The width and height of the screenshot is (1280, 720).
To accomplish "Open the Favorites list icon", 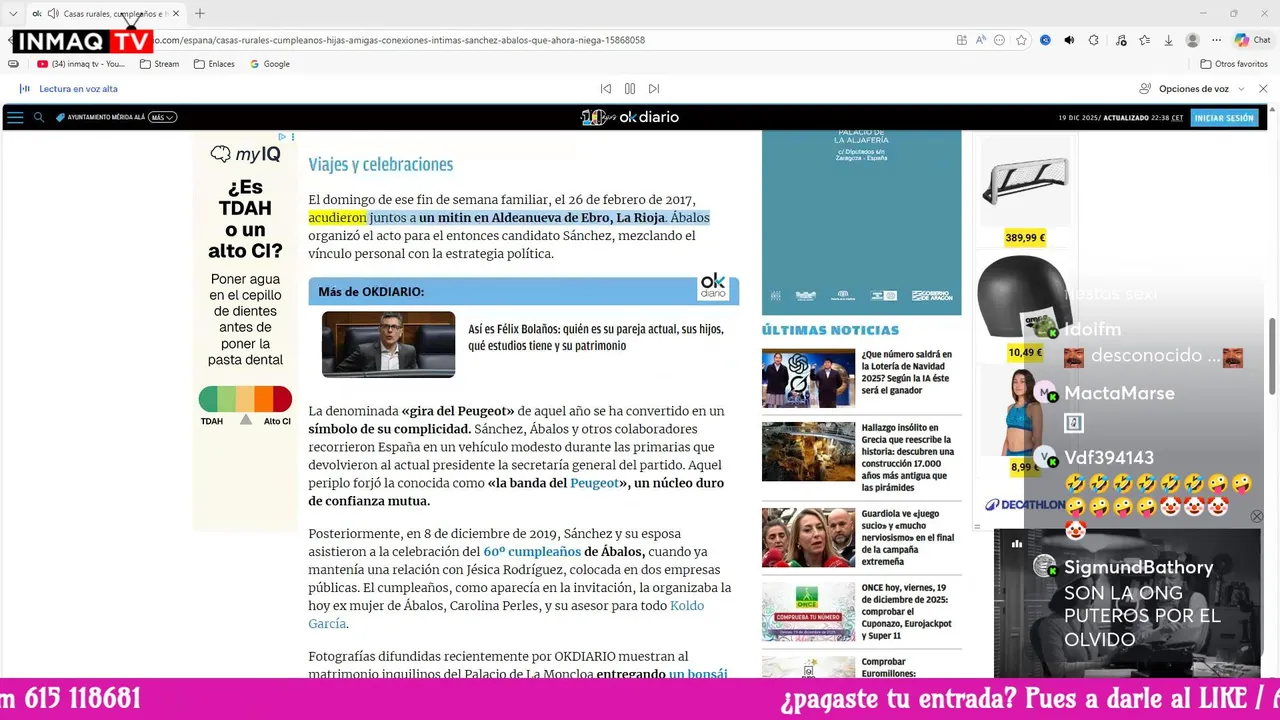I will coord(1144,40).
